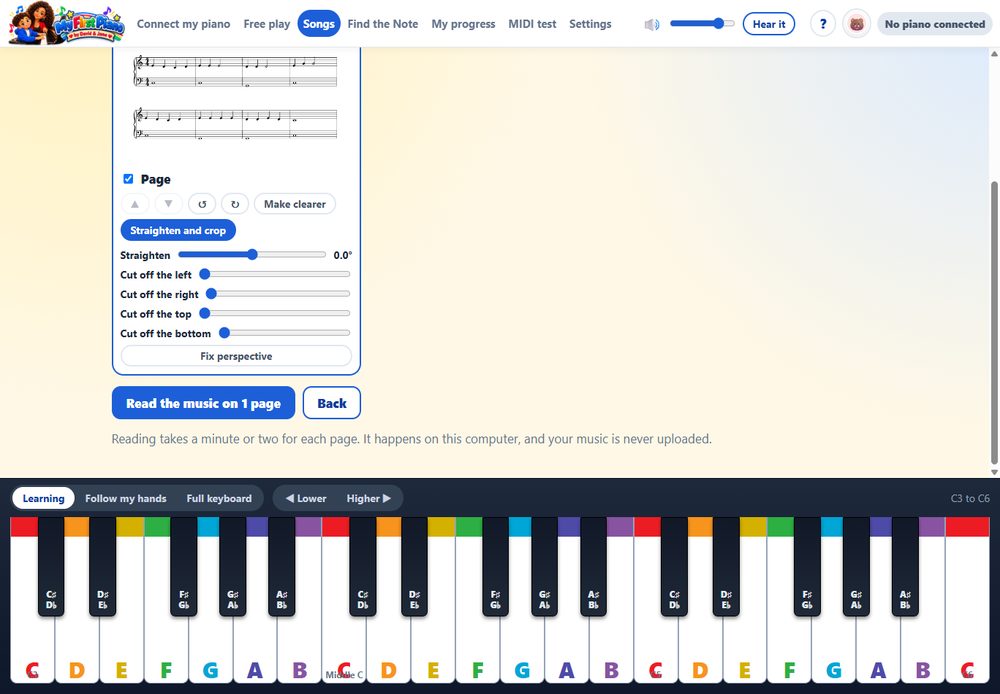Move the page down with the down arrow
Screen dimensions: 1000x694
coord(168,204)
